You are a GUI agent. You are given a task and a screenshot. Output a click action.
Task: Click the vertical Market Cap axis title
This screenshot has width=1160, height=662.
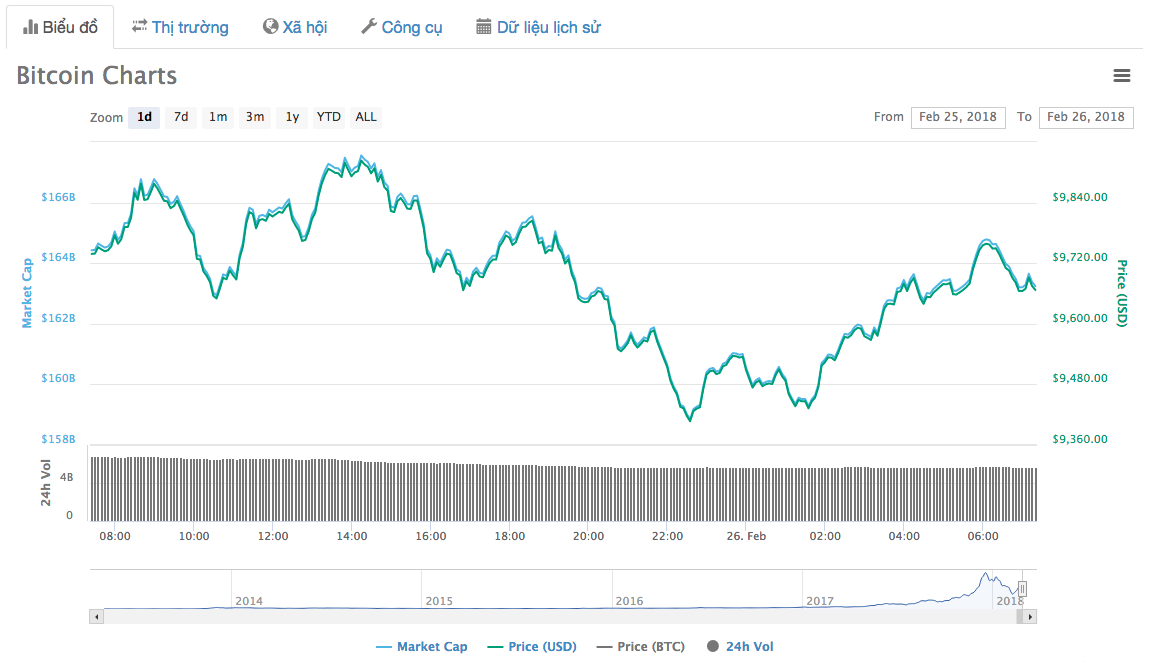click(27, 293)
